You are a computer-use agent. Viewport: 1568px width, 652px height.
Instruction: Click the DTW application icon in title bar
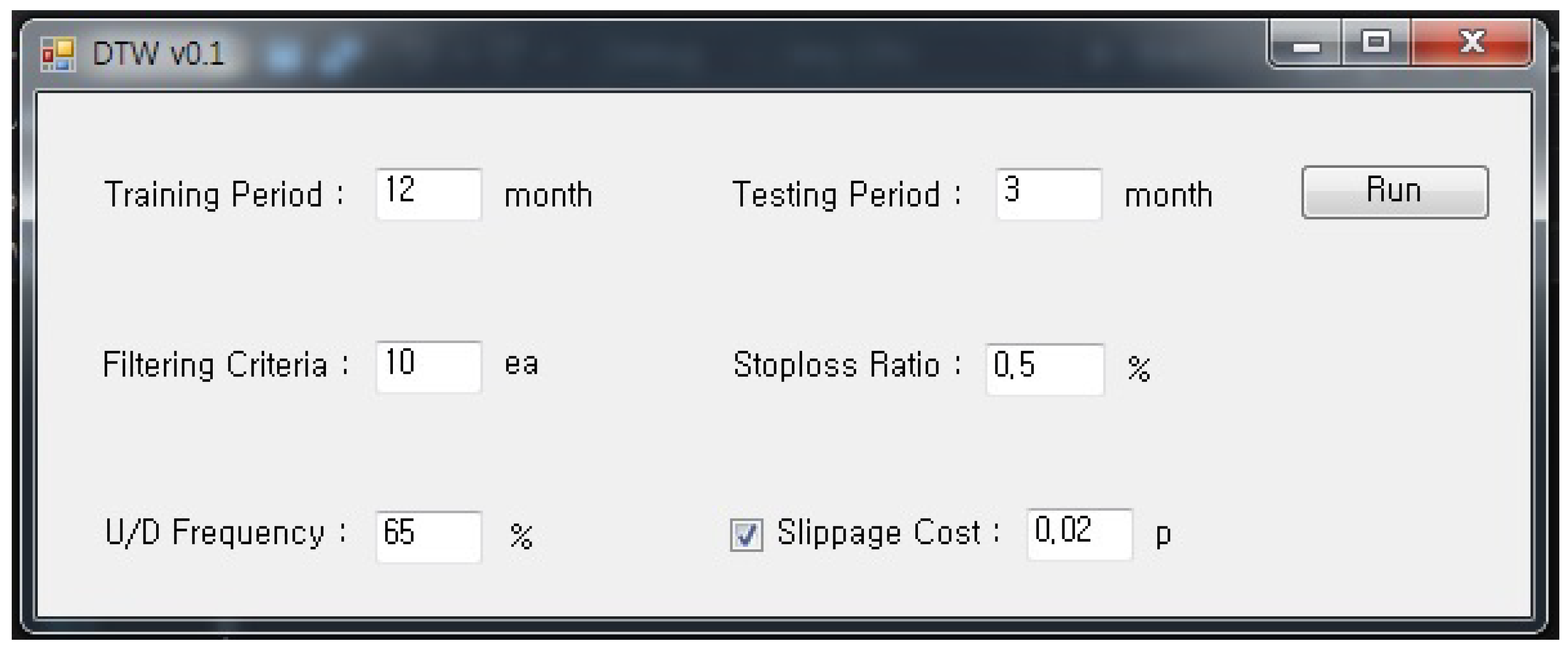click(x=58, y=55)
